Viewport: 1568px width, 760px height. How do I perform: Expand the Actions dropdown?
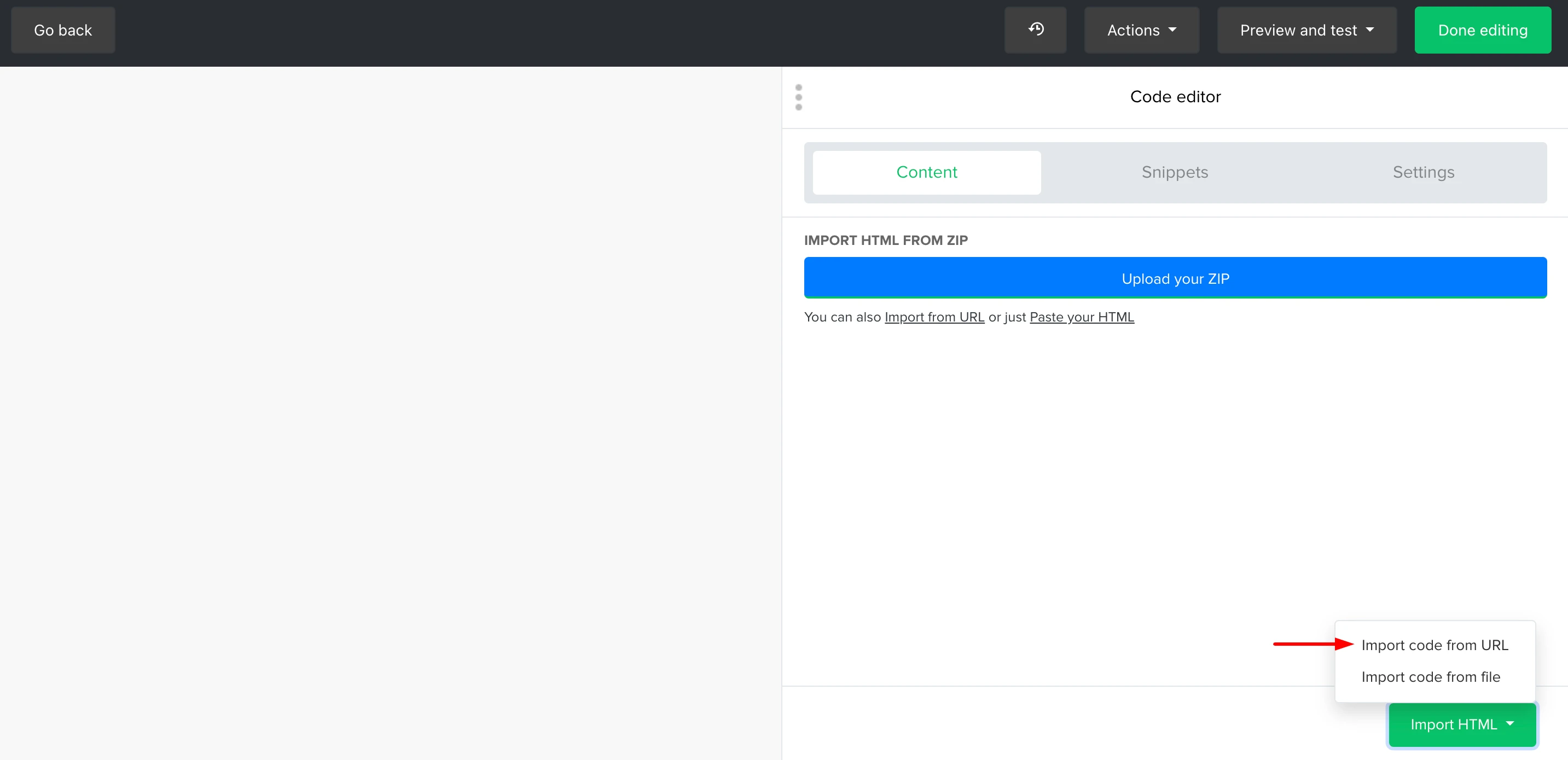tap(1141, 30)
